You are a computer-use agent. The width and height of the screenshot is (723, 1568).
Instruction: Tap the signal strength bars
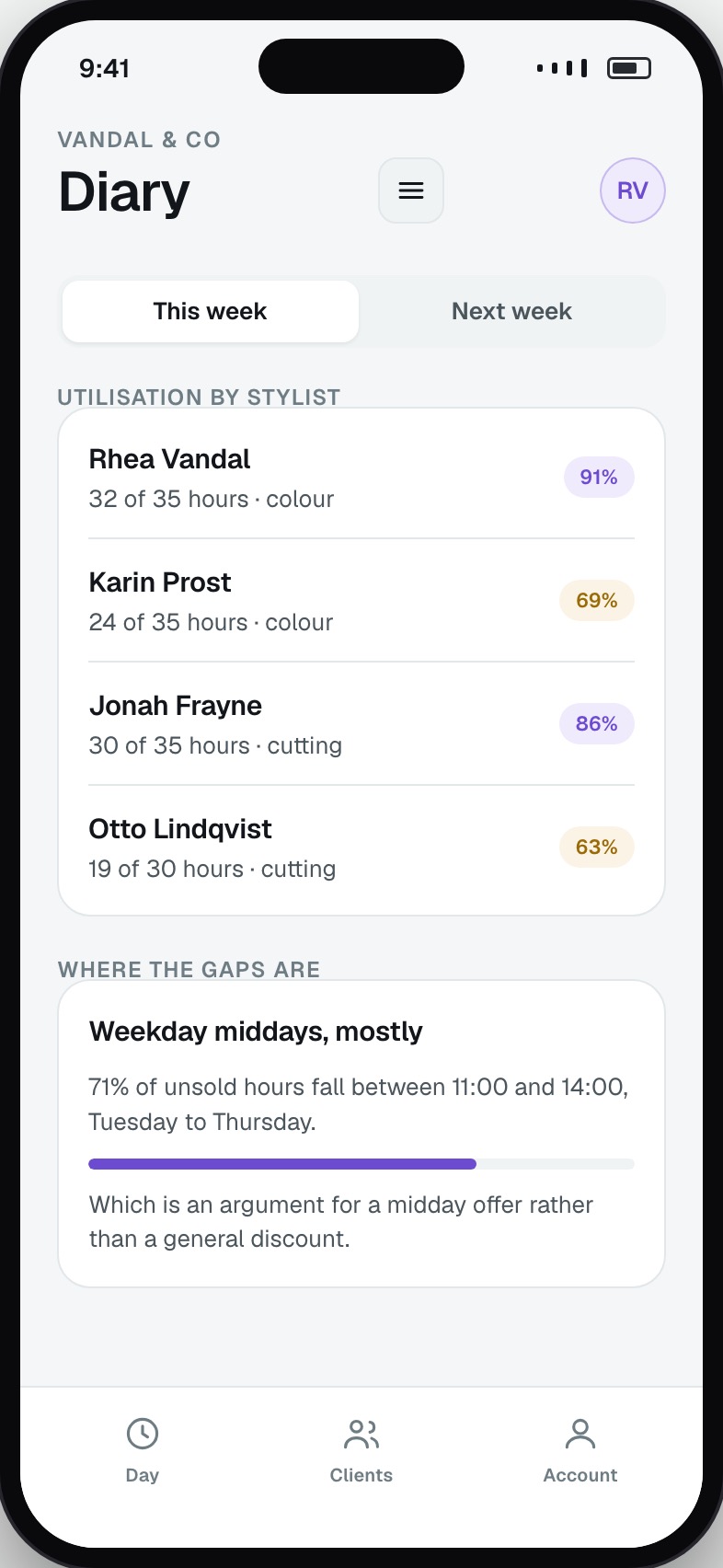click(x=562, y=68)
